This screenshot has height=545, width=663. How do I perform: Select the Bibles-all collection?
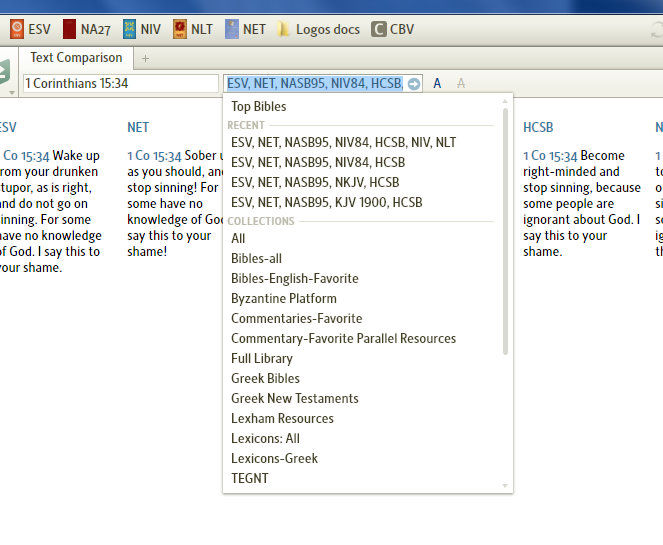click(256, 258)
